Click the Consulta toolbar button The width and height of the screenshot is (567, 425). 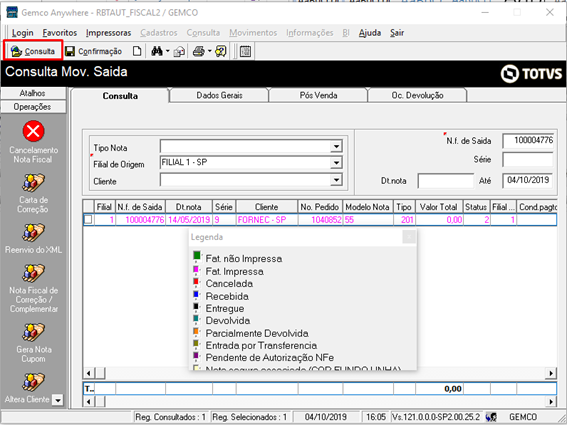tap(33, 51)
